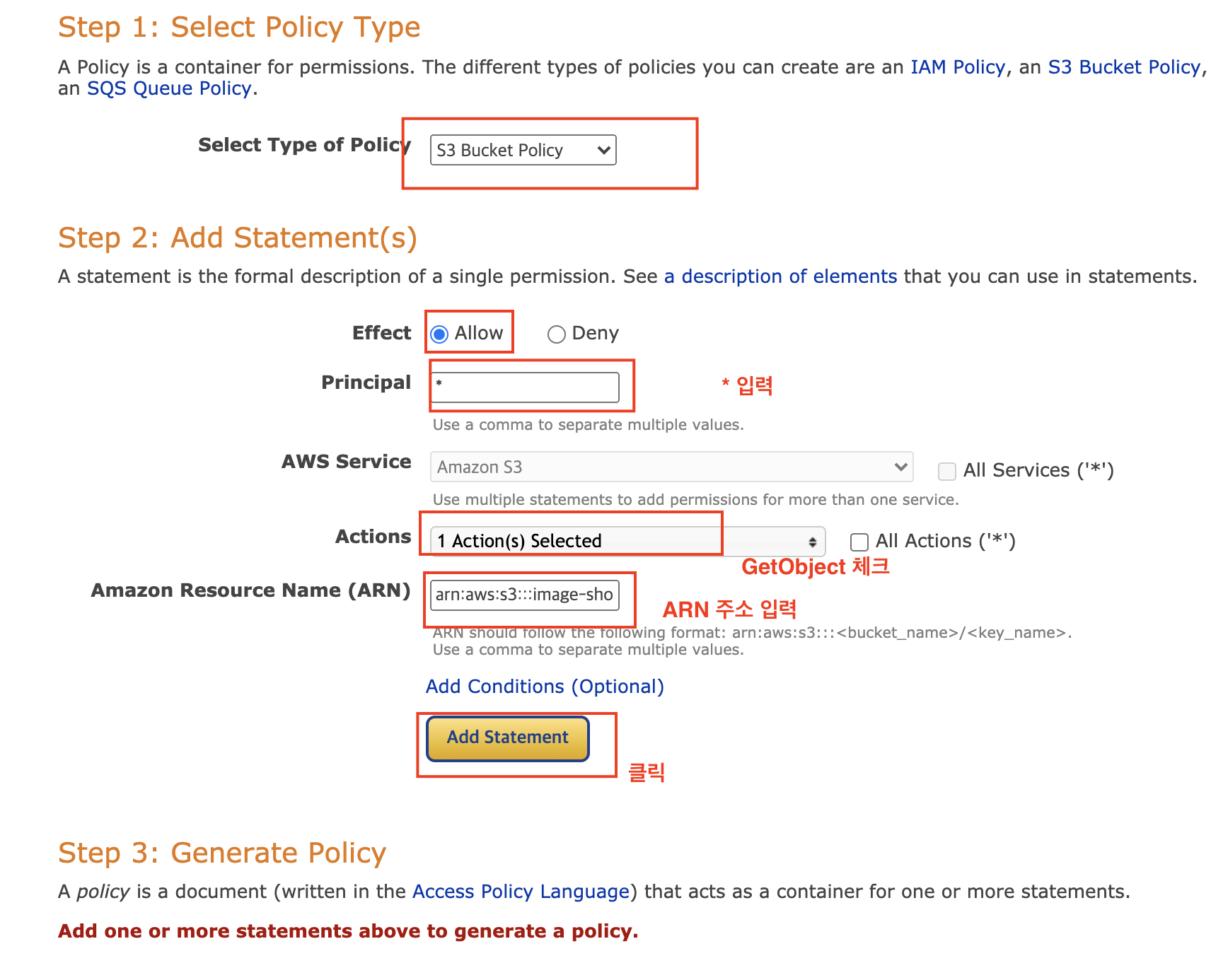Screen dimensions: 1211x980
Task: Open the Access Policy Language link
Action: (x=521, y=892)
